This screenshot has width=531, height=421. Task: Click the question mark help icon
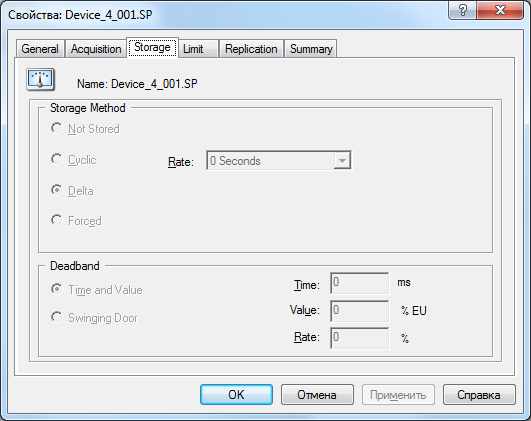pyautogui.click(x=462, y=10)
